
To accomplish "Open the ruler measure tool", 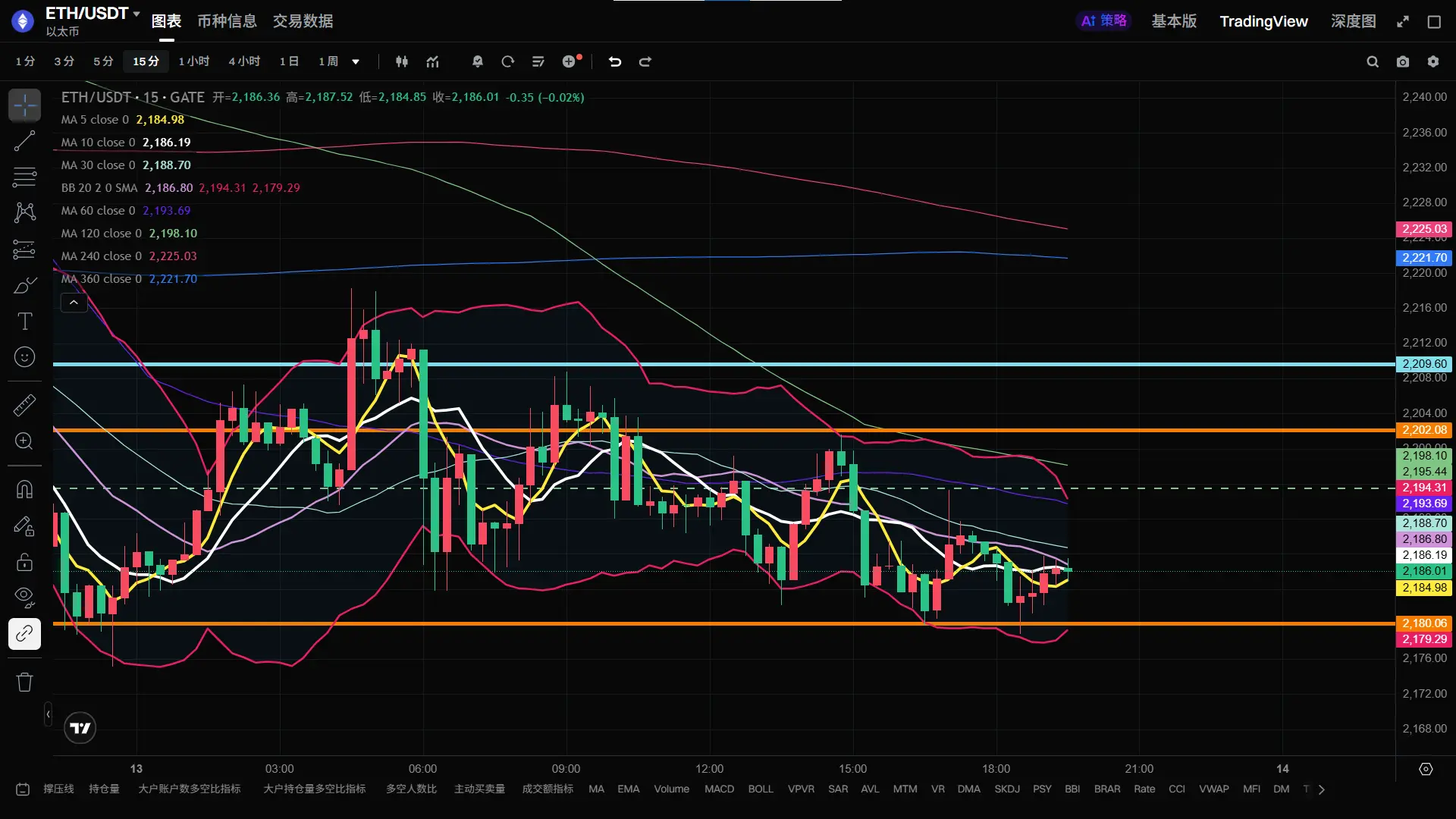I will 24,405.
